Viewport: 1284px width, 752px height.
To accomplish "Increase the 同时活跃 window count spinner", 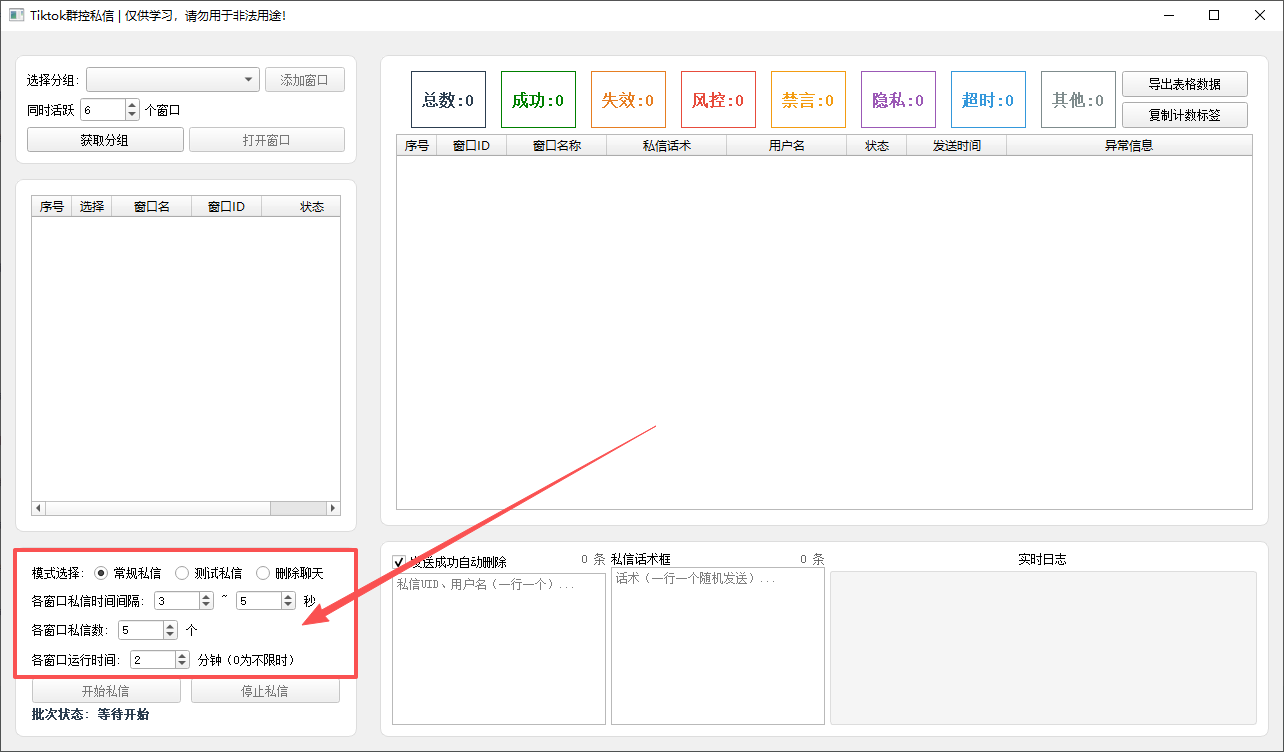I will tap(133, 105).
